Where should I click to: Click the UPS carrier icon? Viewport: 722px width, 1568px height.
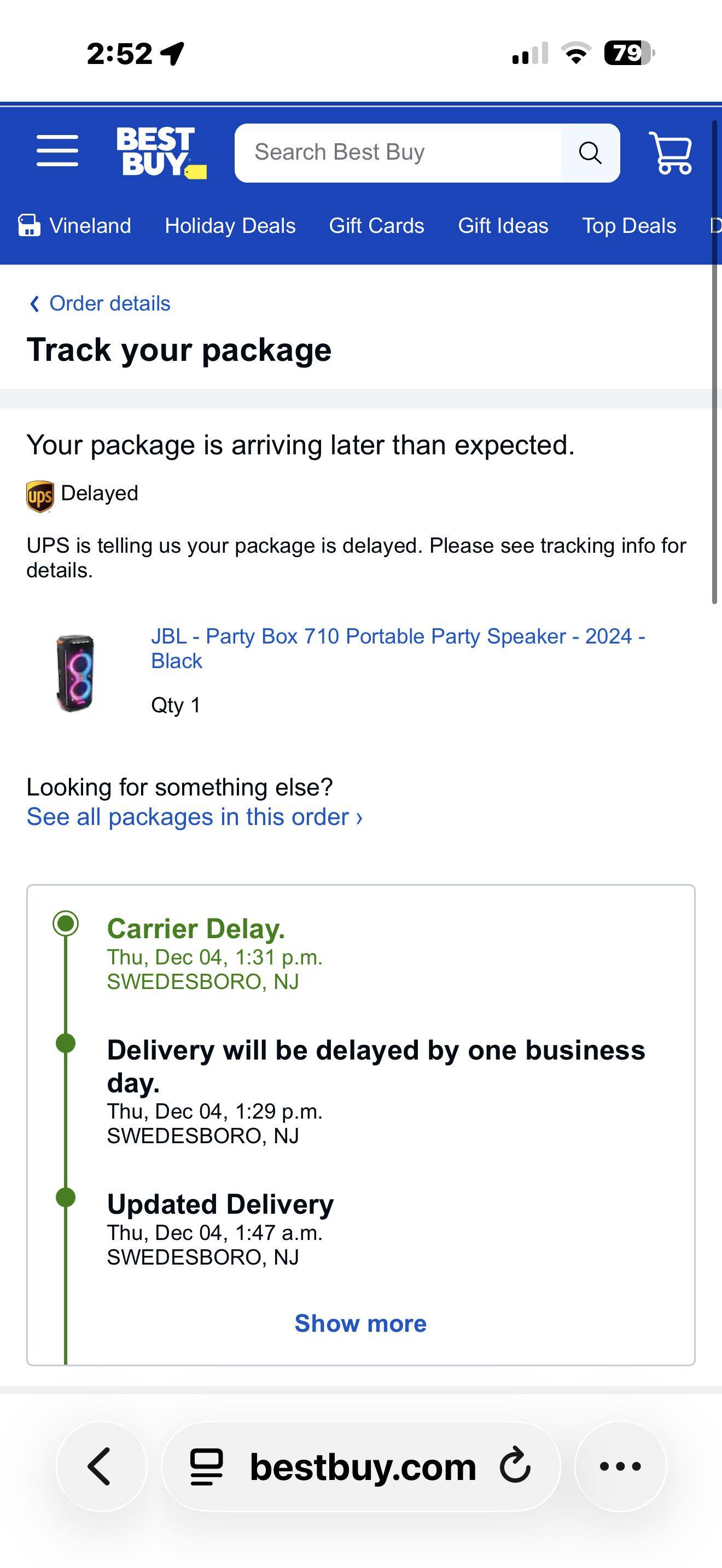[x=39, y=494]
